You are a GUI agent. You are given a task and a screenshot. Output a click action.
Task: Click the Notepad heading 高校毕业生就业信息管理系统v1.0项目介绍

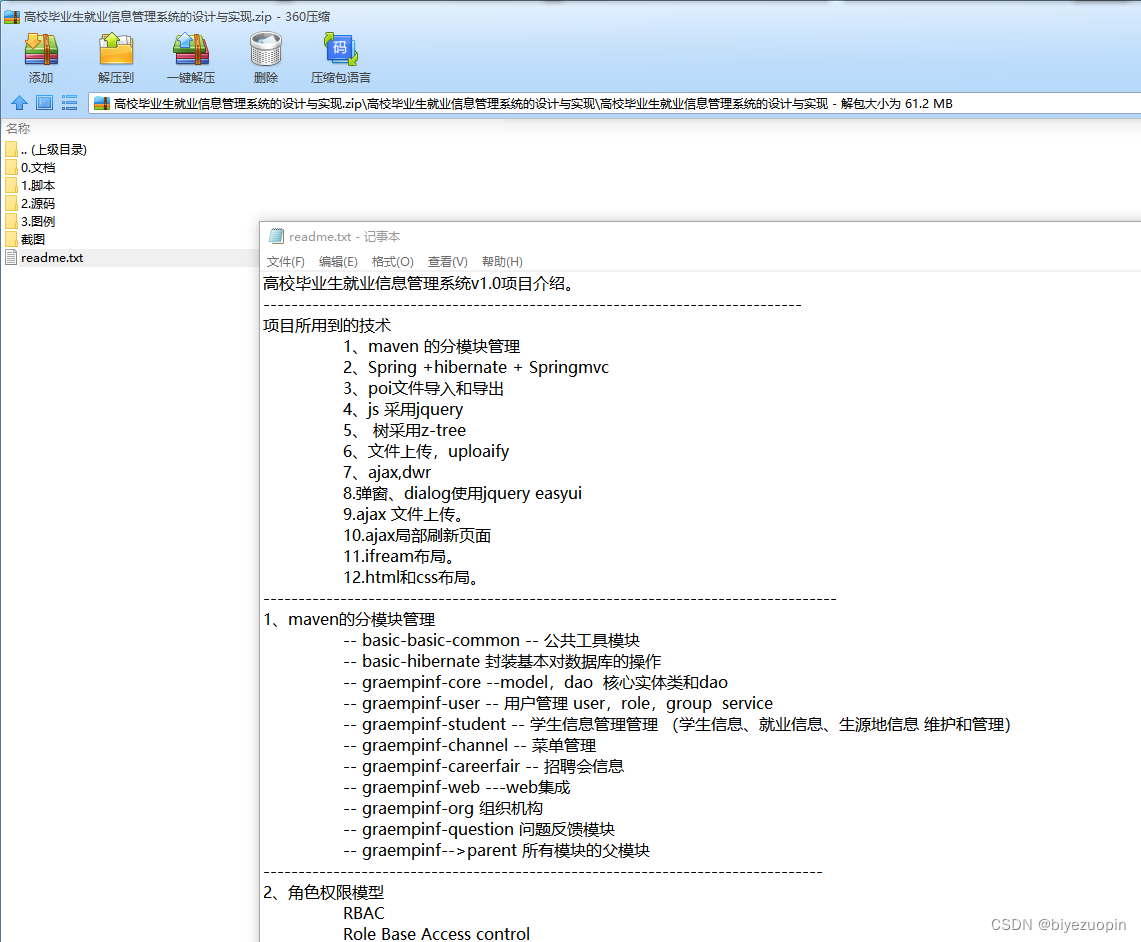(421, 284)
